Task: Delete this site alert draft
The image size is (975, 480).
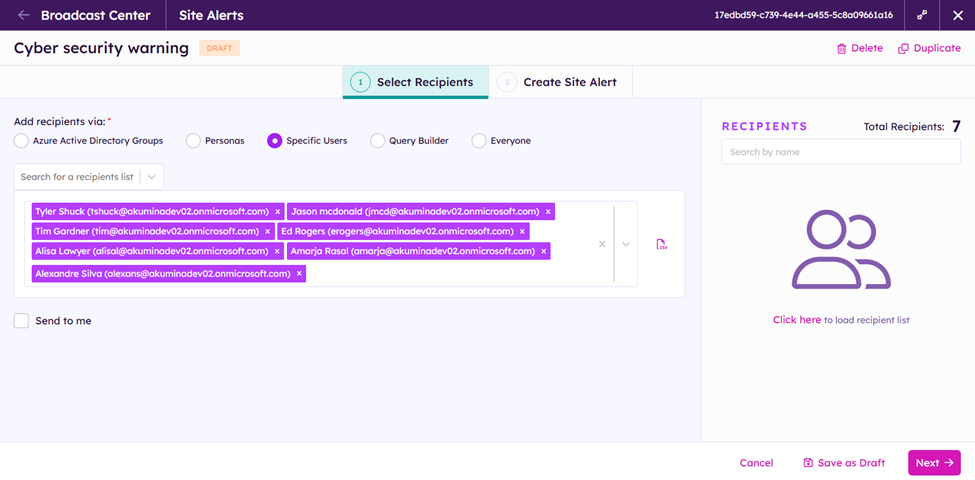Action: [859, 48]
